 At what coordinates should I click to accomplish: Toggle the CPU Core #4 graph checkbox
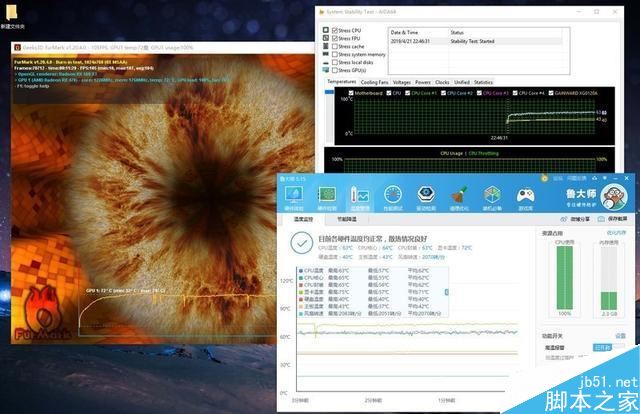(515, 93)
